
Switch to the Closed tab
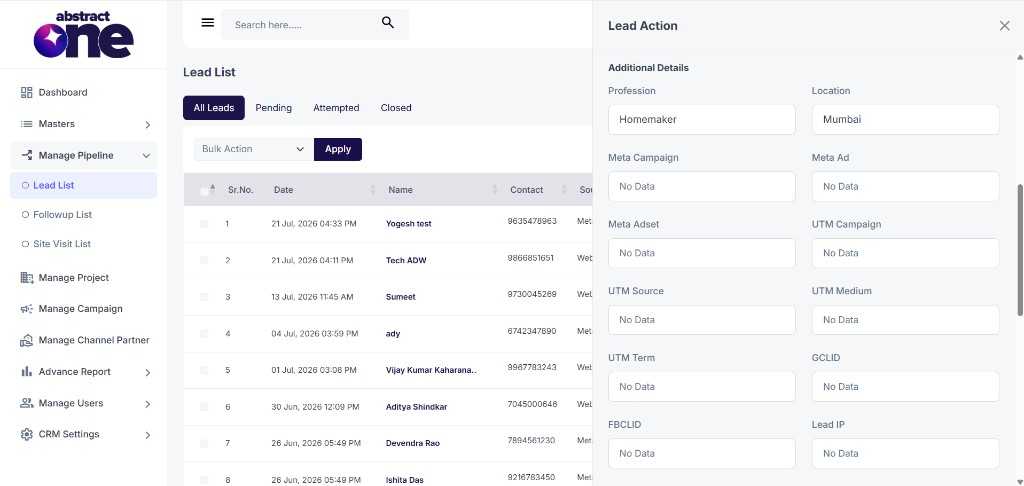(396, 108)
